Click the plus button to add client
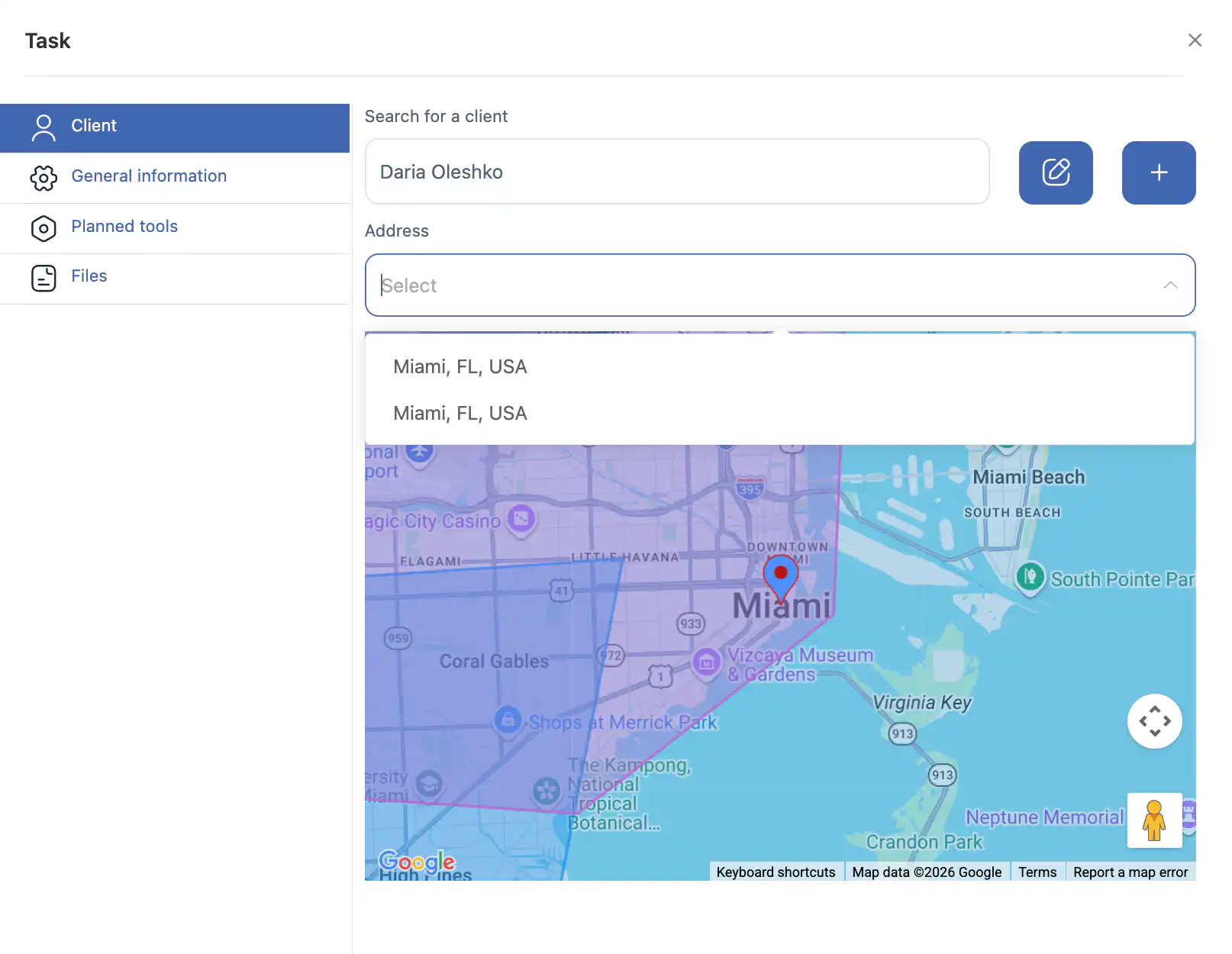The image size is (1232, 954). pyautogui.click(x=1158, y=172)
